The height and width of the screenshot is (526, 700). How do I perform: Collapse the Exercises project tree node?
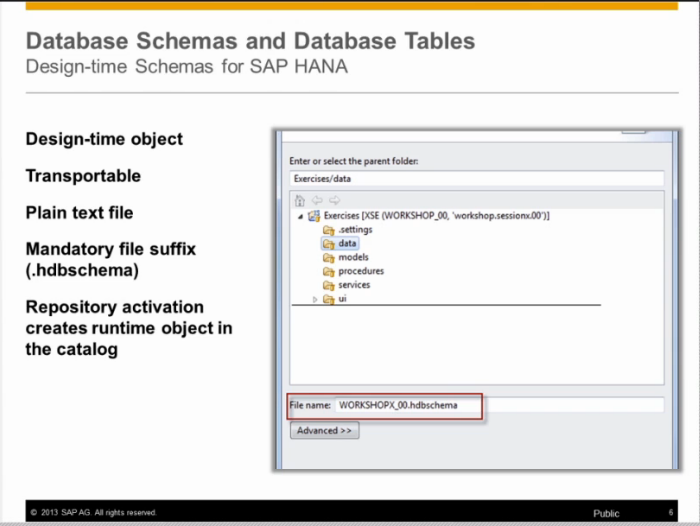(x=301, y=217)
